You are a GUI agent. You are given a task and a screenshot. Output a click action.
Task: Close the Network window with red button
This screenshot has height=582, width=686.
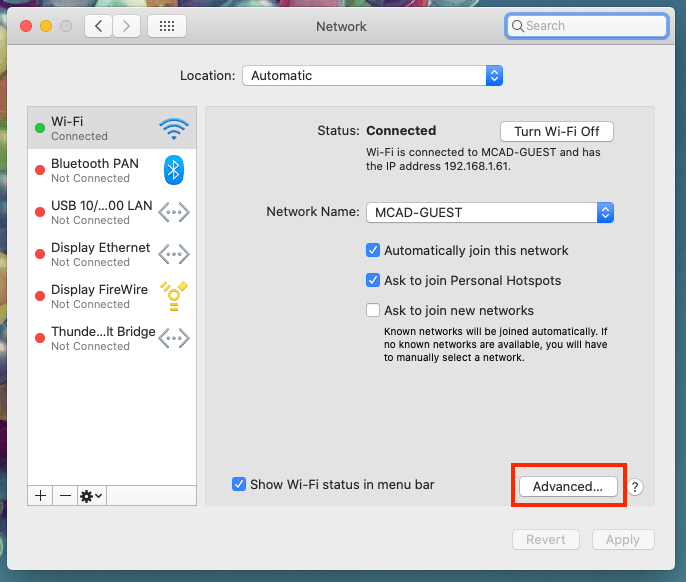click(x=26, y=26)
